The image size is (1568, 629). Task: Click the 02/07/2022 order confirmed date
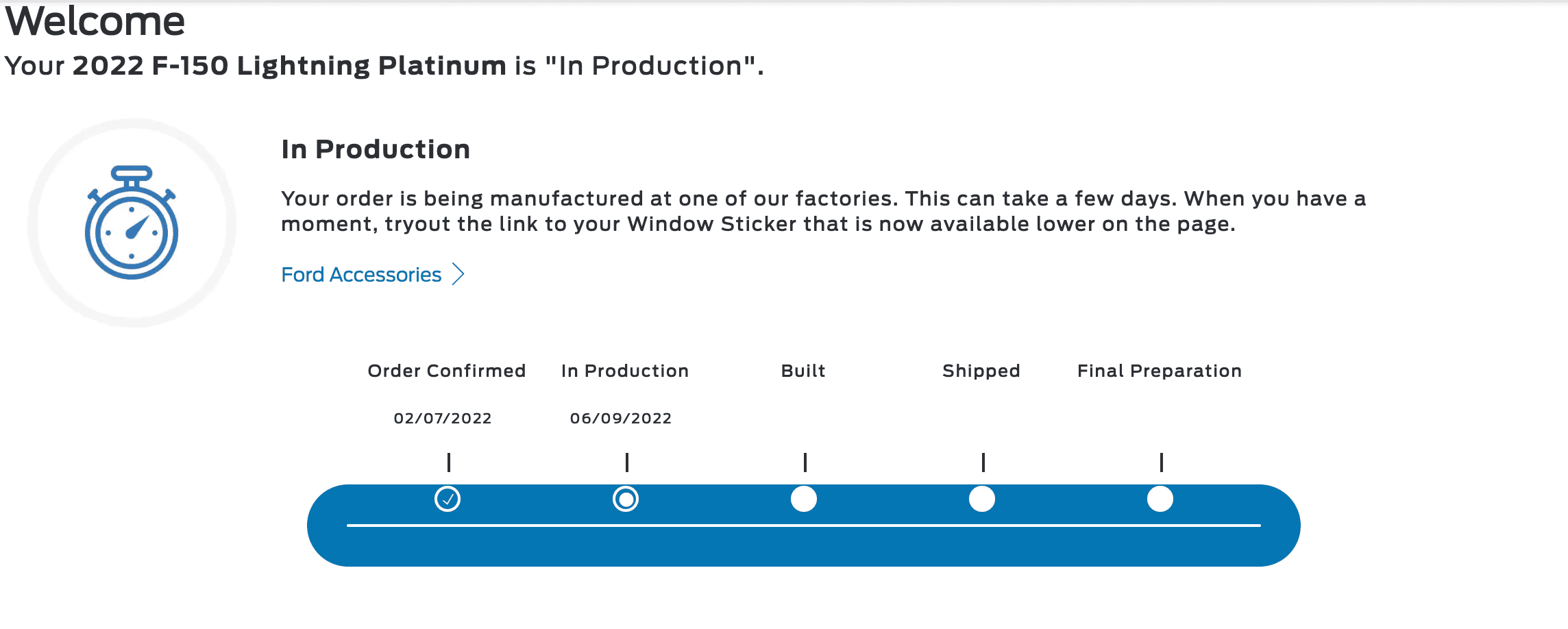point(443,418)
